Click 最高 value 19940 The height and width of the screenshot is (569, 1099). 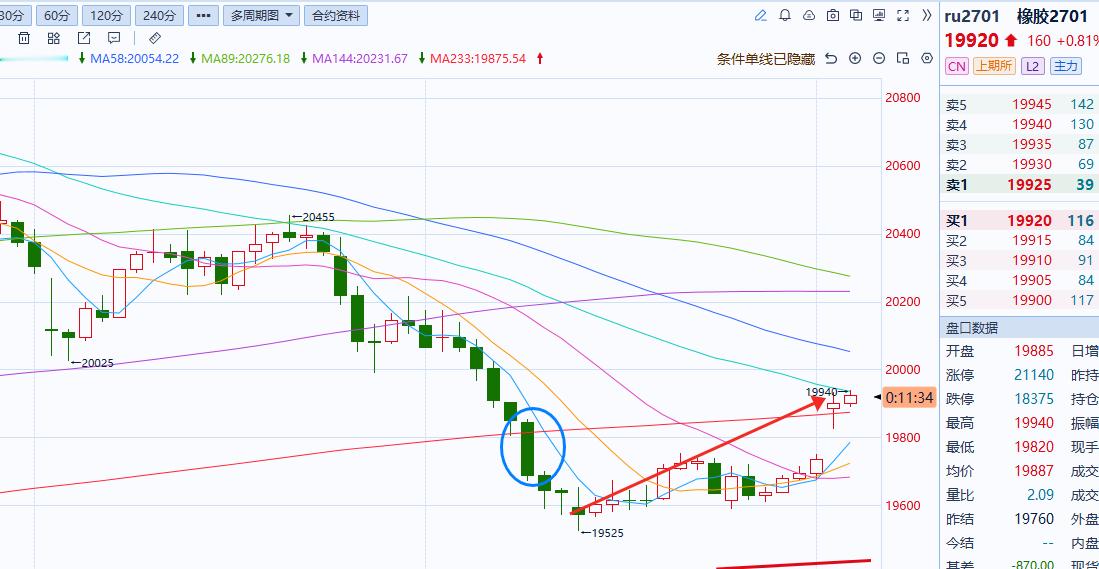pyautogui.click(x=1034, y=423)
